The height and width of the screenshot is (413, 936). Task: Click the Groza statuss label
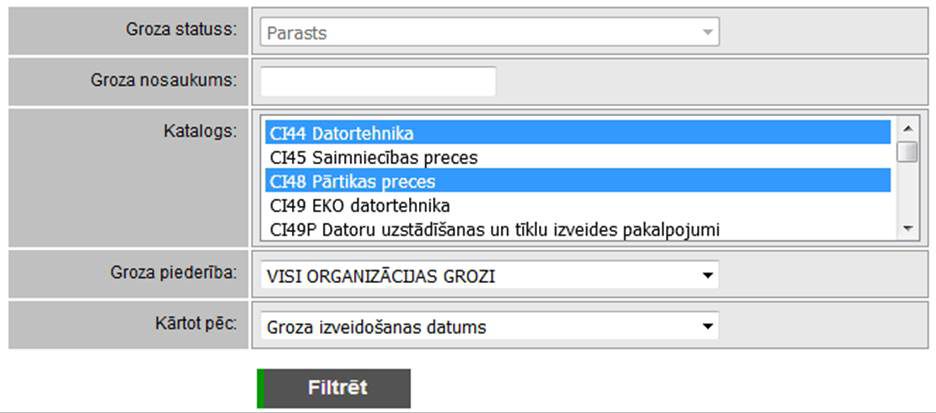[181, 28]
